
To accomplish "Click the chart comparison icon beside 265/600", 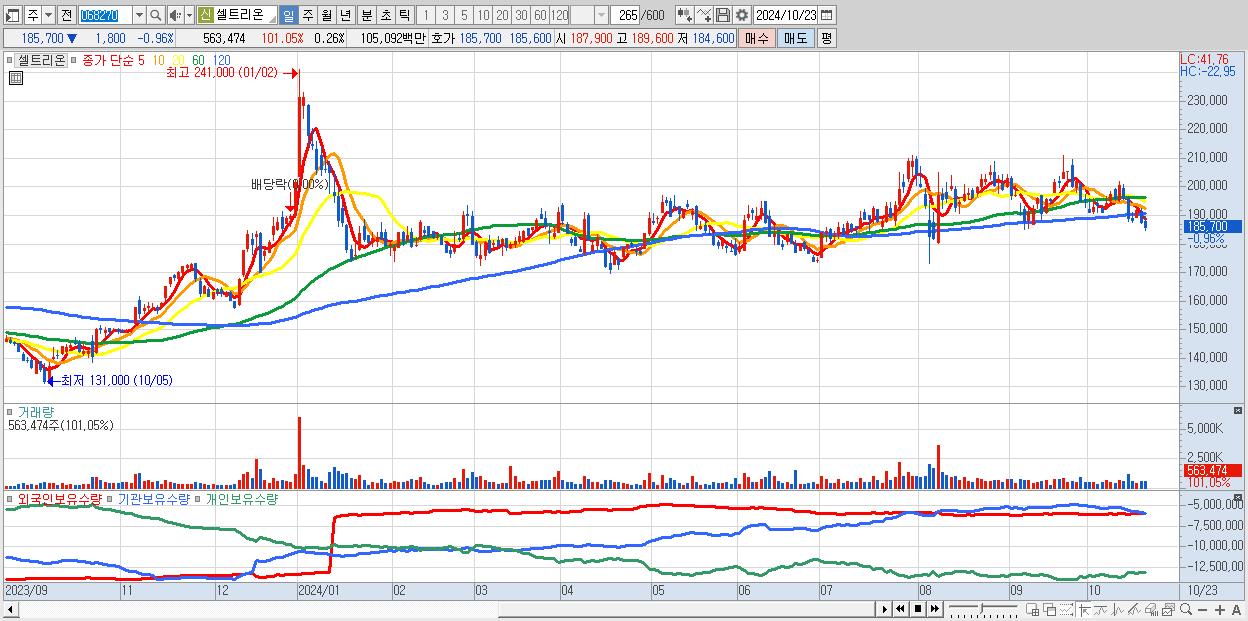I will point(684,15).
